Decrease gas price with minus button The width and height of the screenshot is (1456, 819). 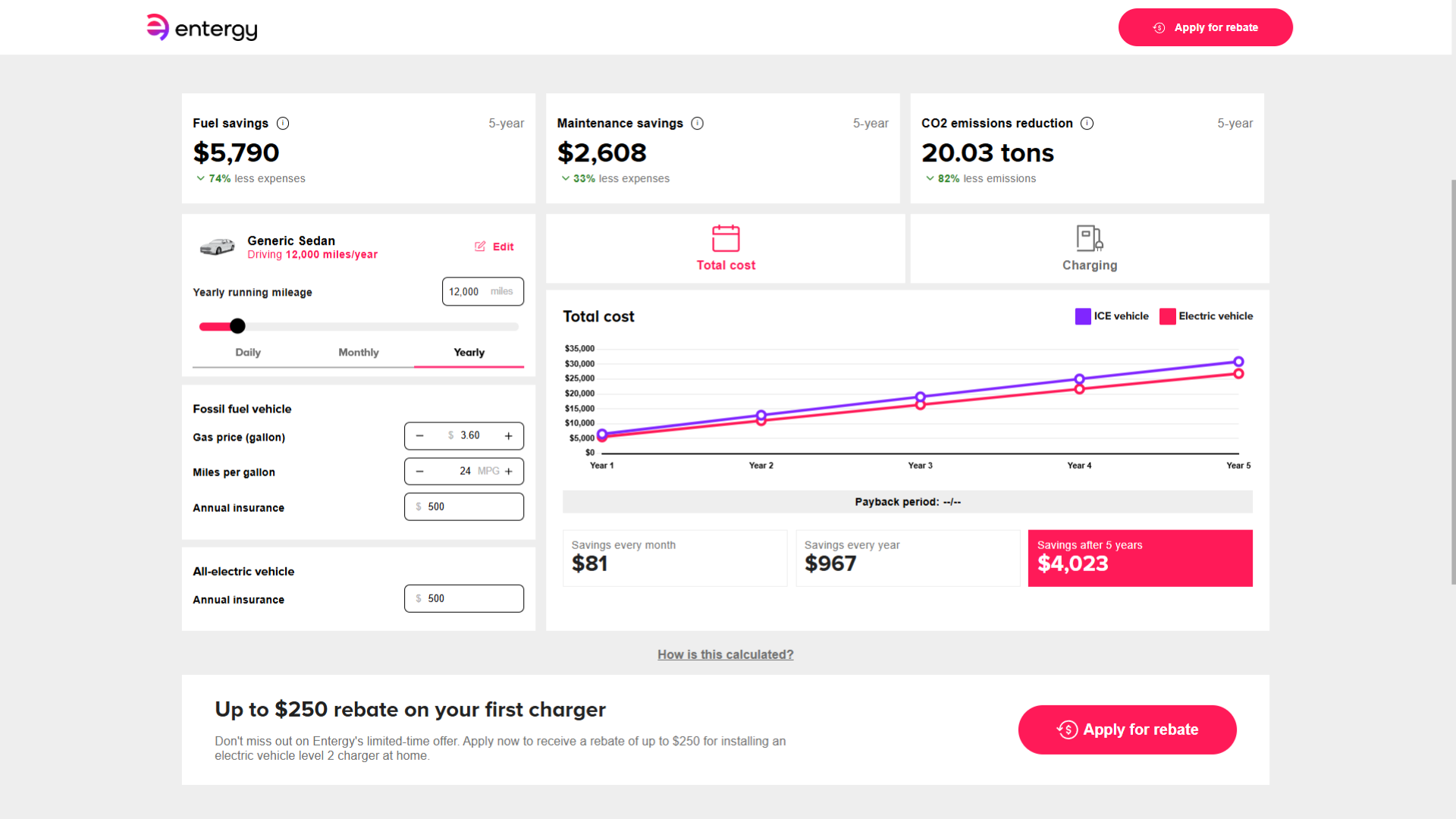[419, 436]
